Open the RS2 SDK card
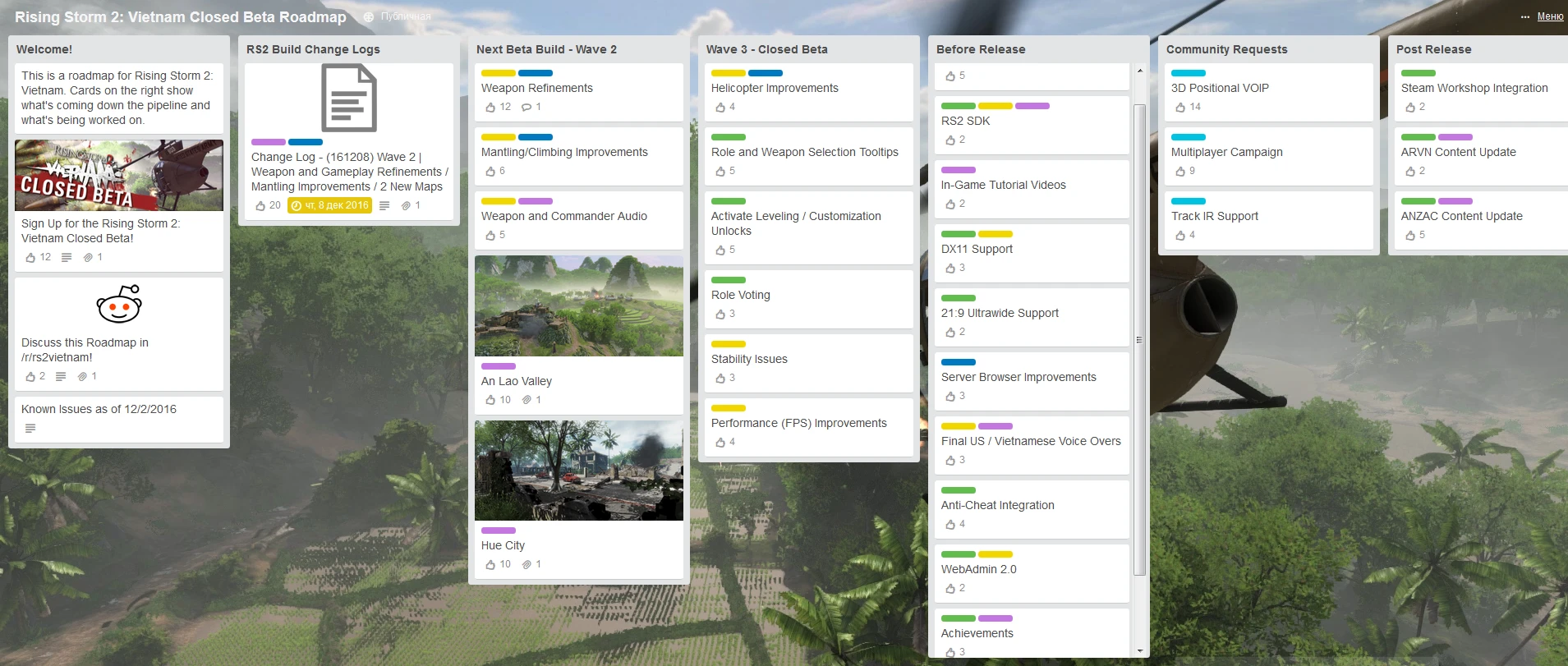 [x=1032, y=125]
